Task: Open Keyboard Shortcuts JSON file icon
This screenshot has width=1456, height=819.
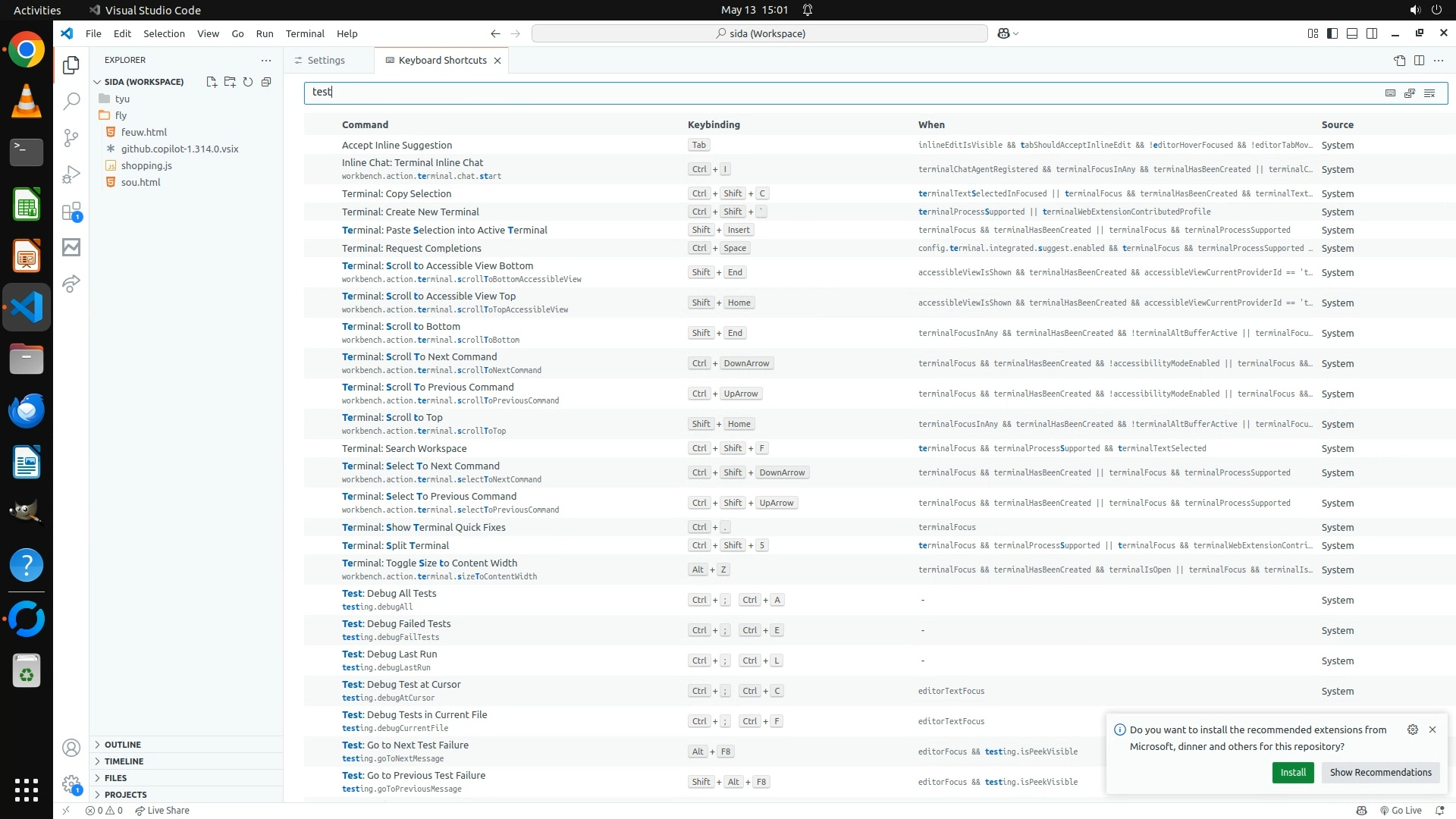Action: (x=1399, y=61)
